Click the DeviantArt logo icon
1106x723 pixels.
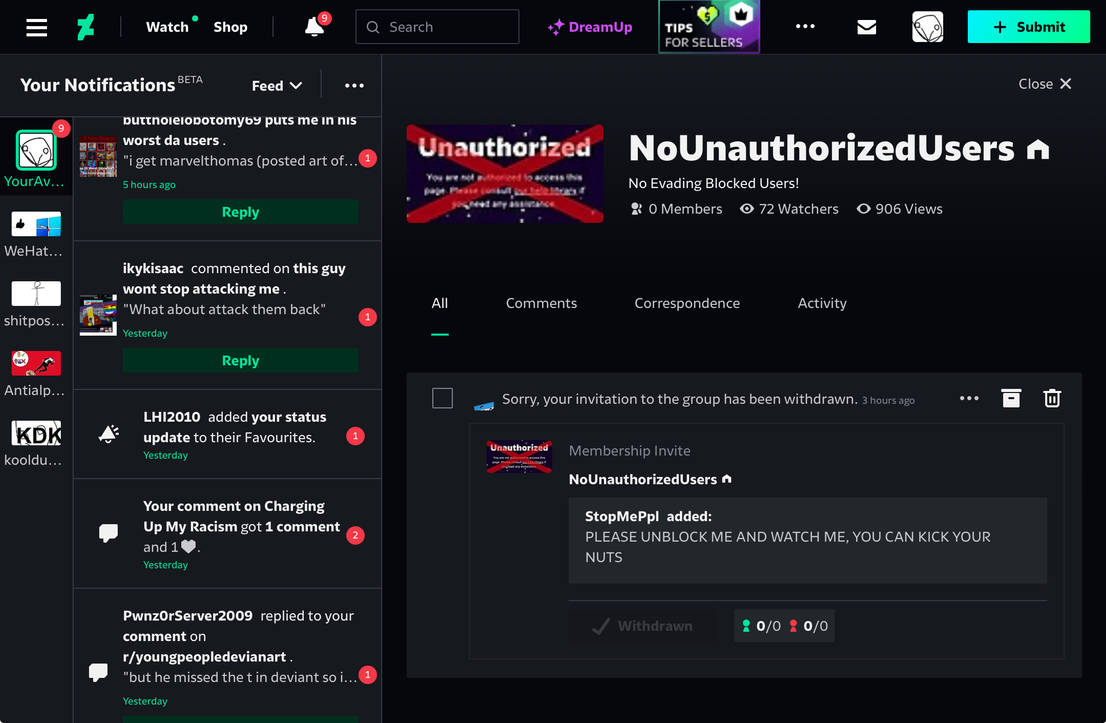coord(87,27)
